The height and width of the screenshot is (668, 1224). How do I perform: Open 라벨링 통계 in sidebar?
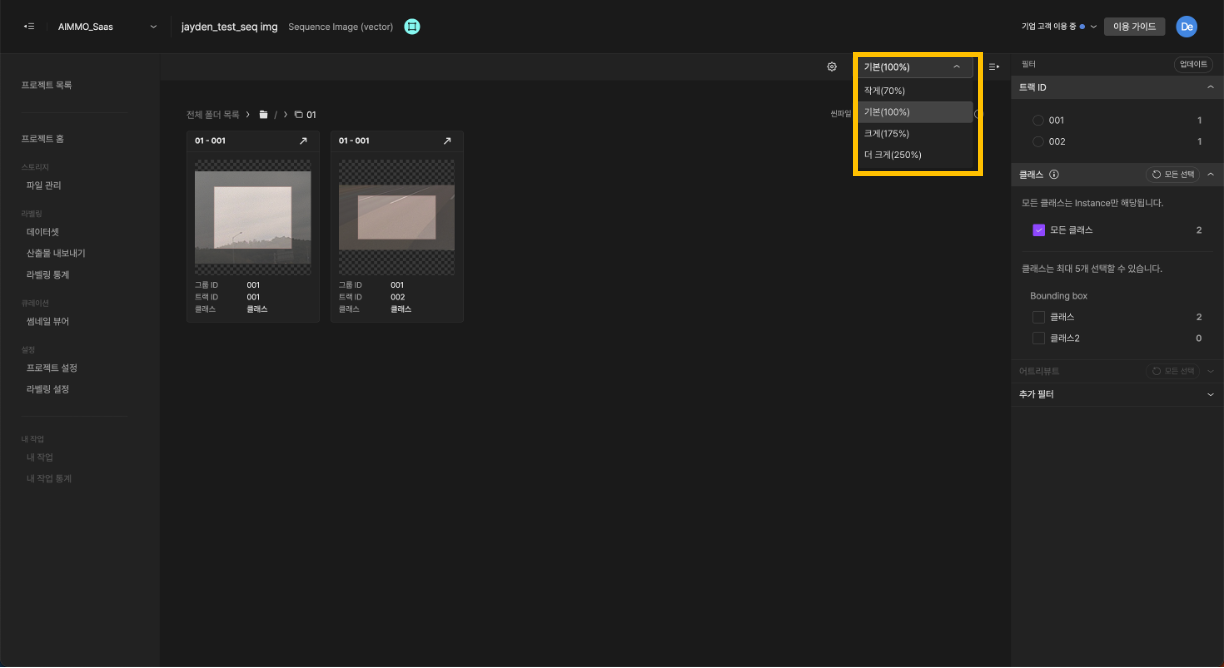pos(47,275)
